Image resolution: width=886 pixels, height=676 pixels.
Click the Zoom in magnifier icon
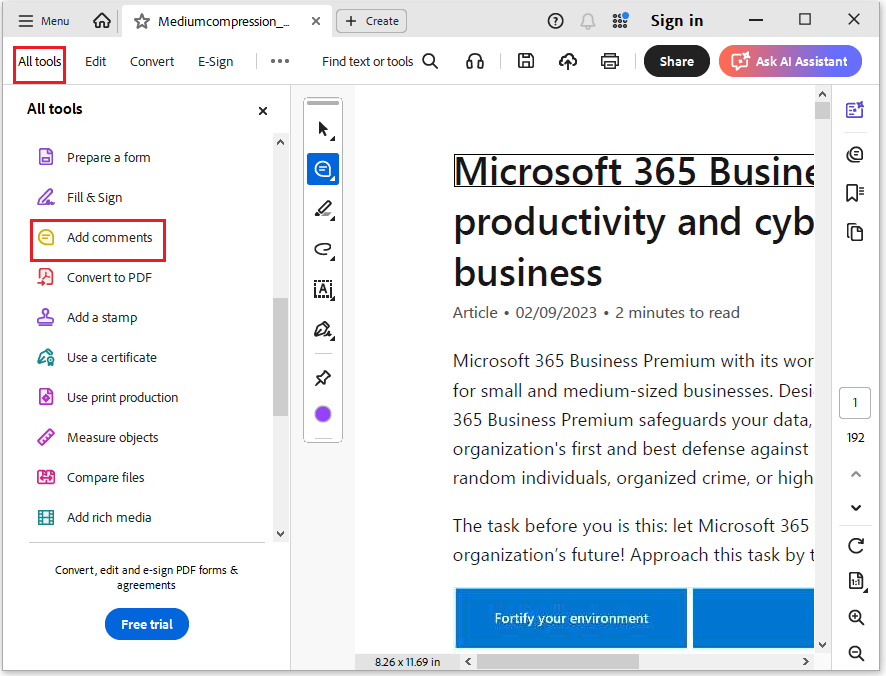tap(855, 617)
